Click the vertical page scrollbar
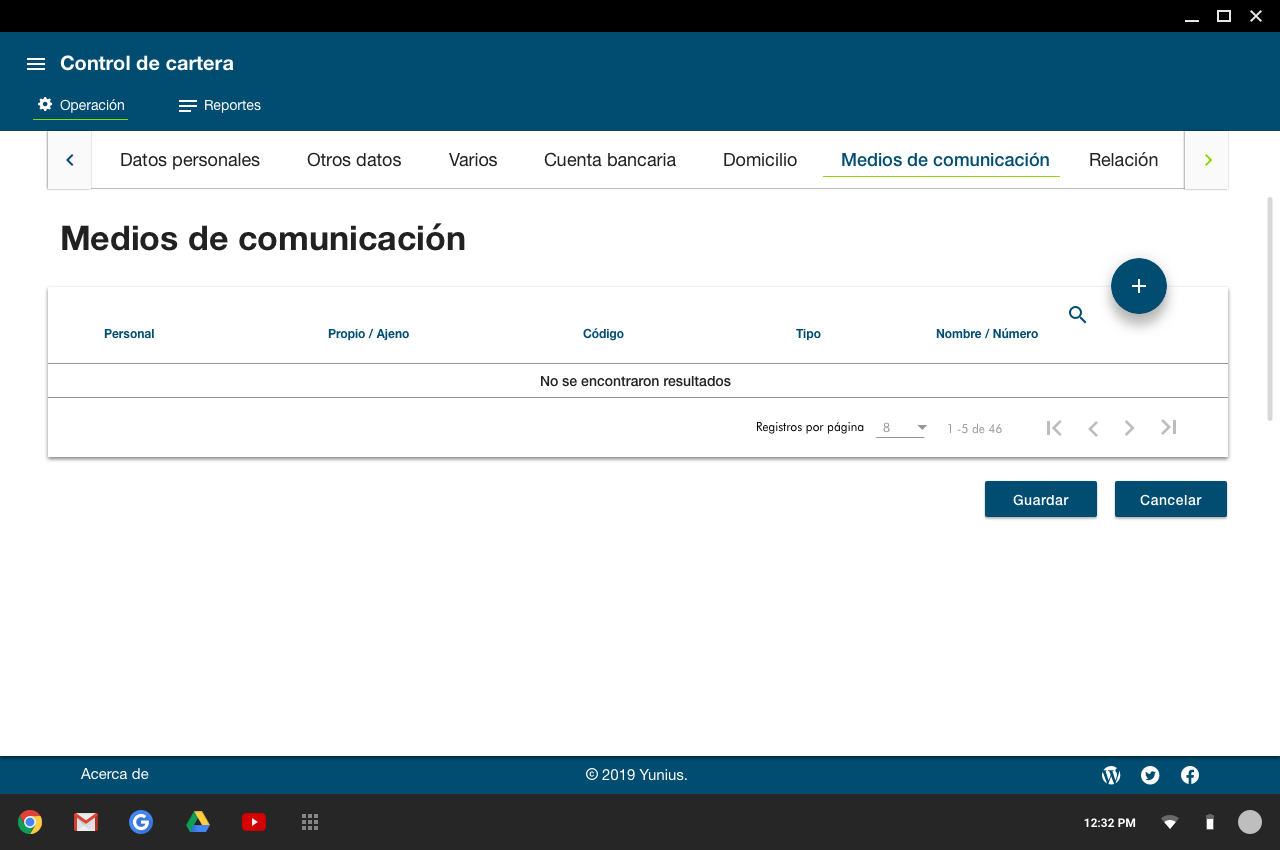This screenshot has height=850, width=1280. pyautogui.click(x=1270, y=308)
